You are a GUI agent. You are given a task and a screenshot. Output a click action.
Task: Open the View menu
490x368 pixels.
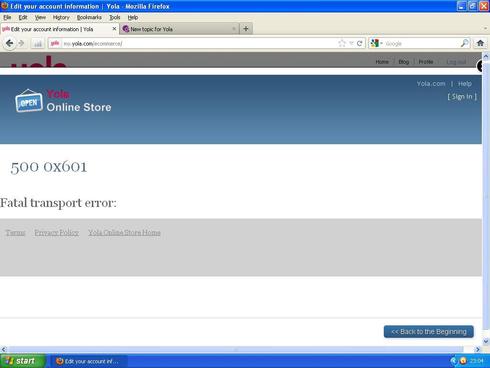[40, 17]
